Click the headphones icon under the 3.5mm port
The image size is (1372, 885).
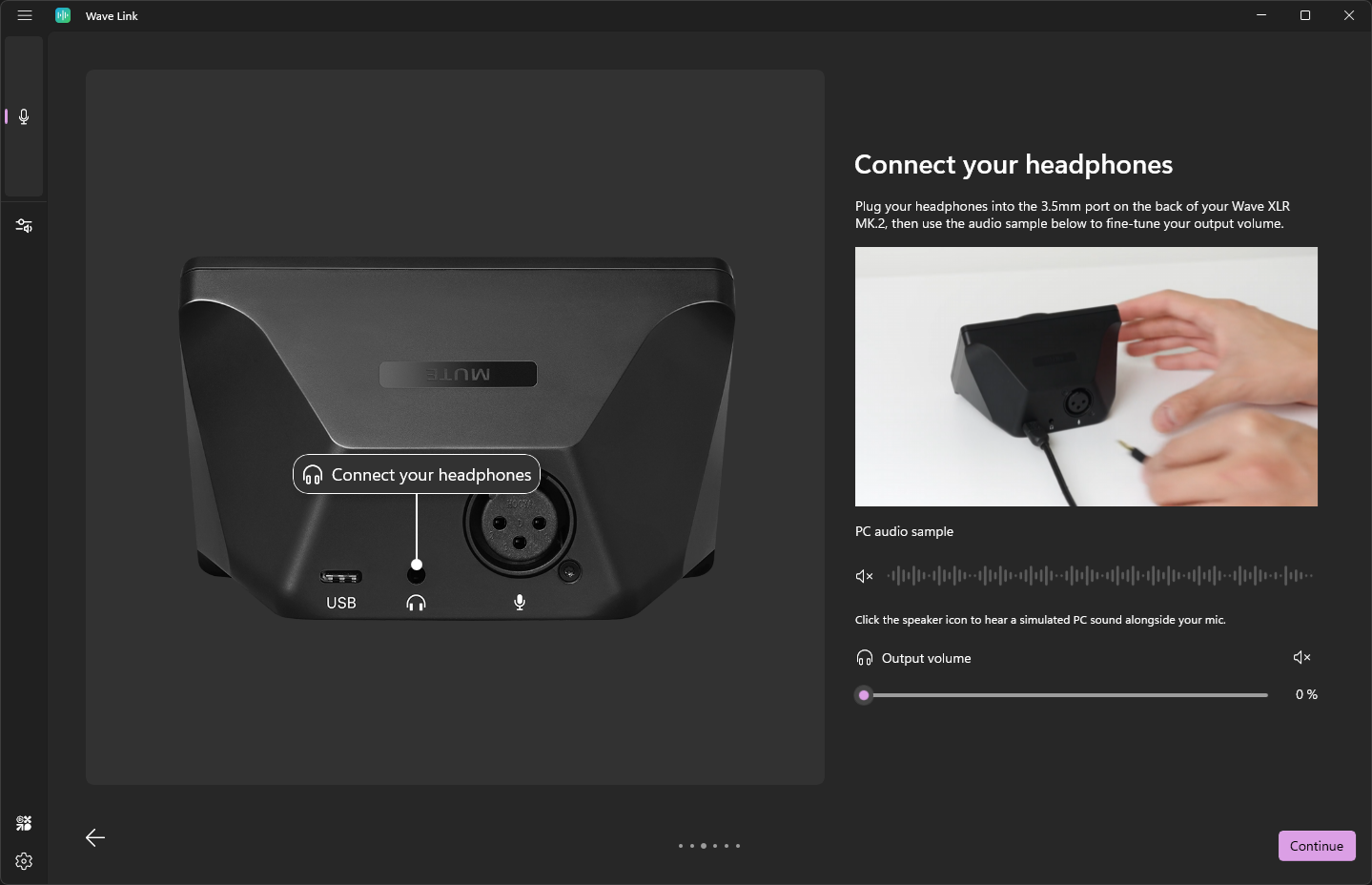coord(416,603)
